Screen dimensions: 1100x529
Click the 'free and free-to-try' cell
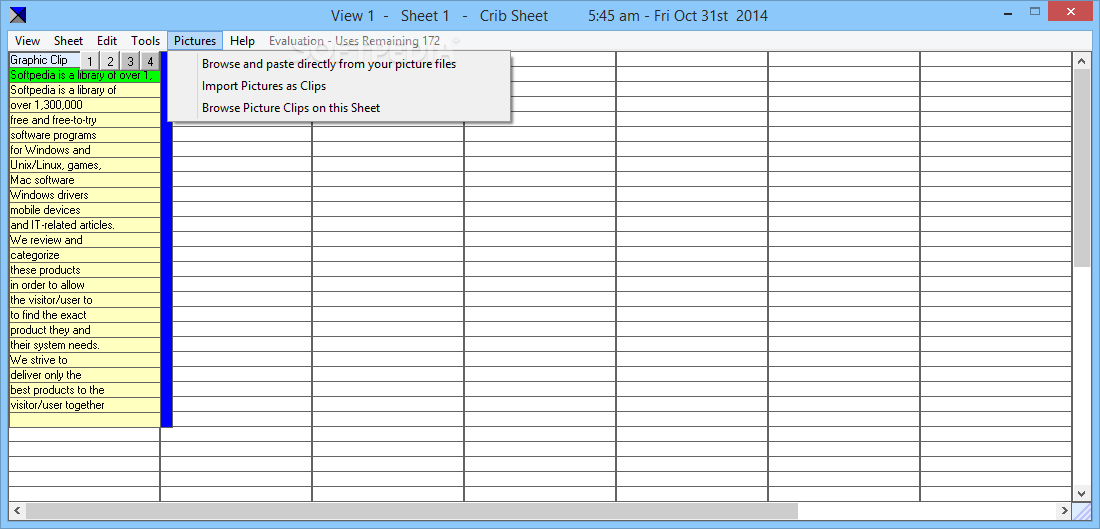coord(85,120)
